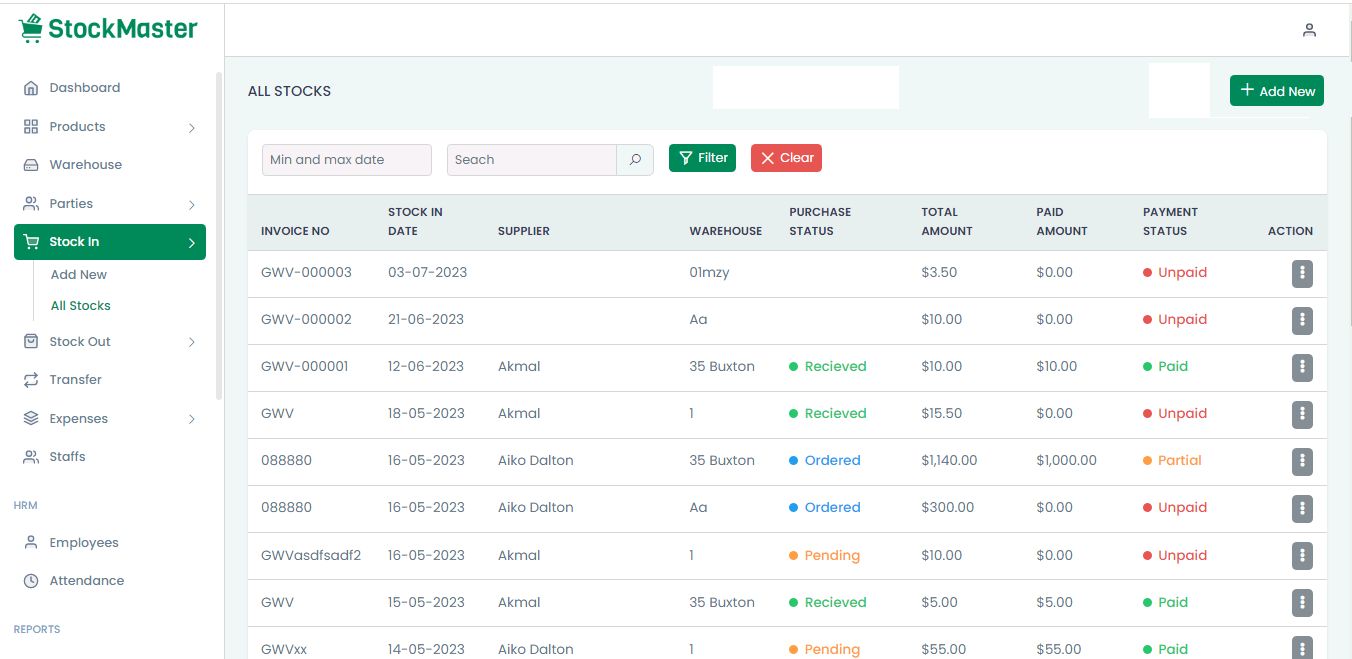The width and height of the screenshot is (1352, 659).
Task: Expand the Expenses submenu
Action: click(191, 420)
